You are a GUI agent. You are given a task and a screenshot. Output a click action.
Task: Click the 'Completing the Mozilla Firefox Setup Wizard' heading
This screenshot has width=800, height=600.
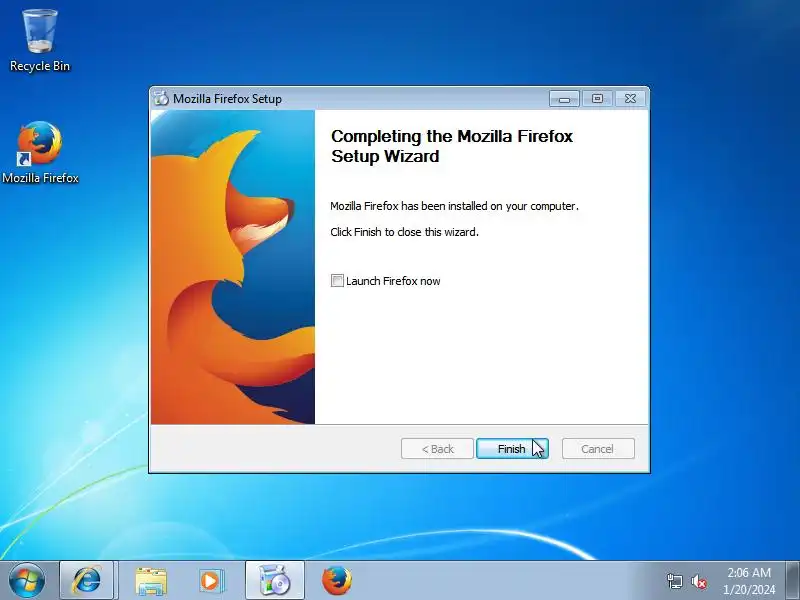tap(452, 146)
